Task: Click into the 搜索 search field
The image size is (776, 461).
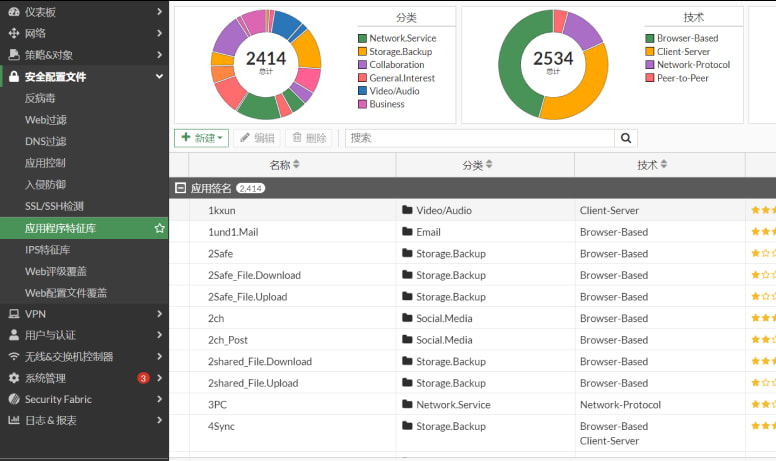Action: tap(480, 138)
